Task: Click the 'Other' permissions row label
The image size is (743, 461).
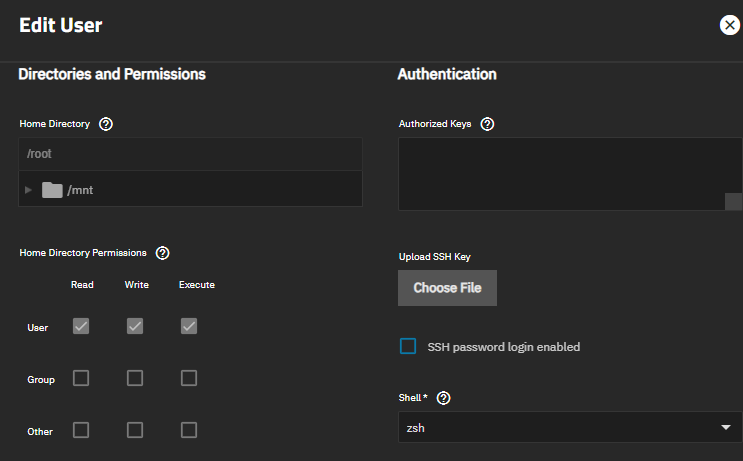Action: coord(40,432)
